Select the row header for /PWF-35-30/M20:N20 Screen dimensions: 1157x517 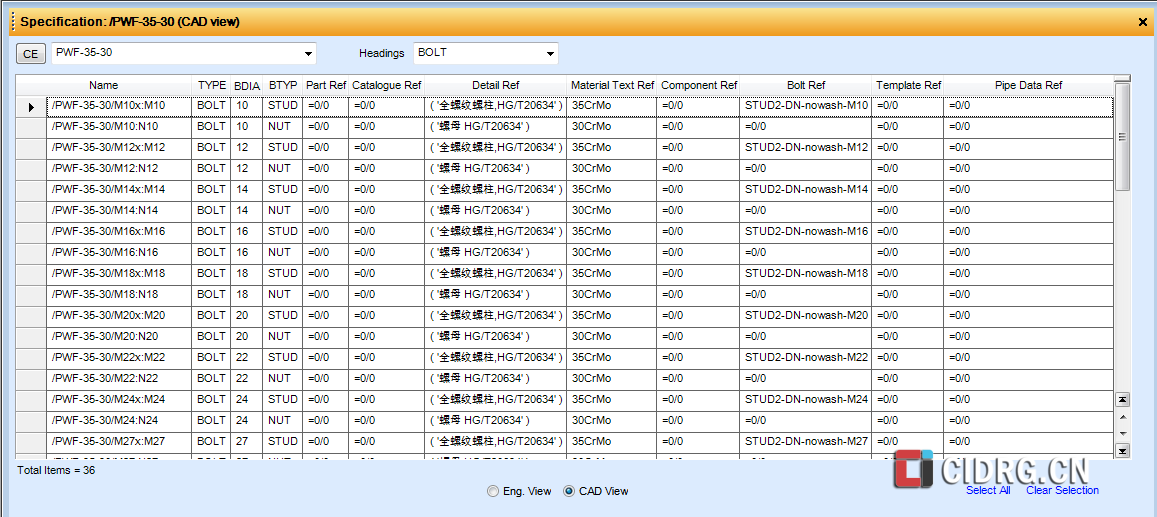[31, 336]
